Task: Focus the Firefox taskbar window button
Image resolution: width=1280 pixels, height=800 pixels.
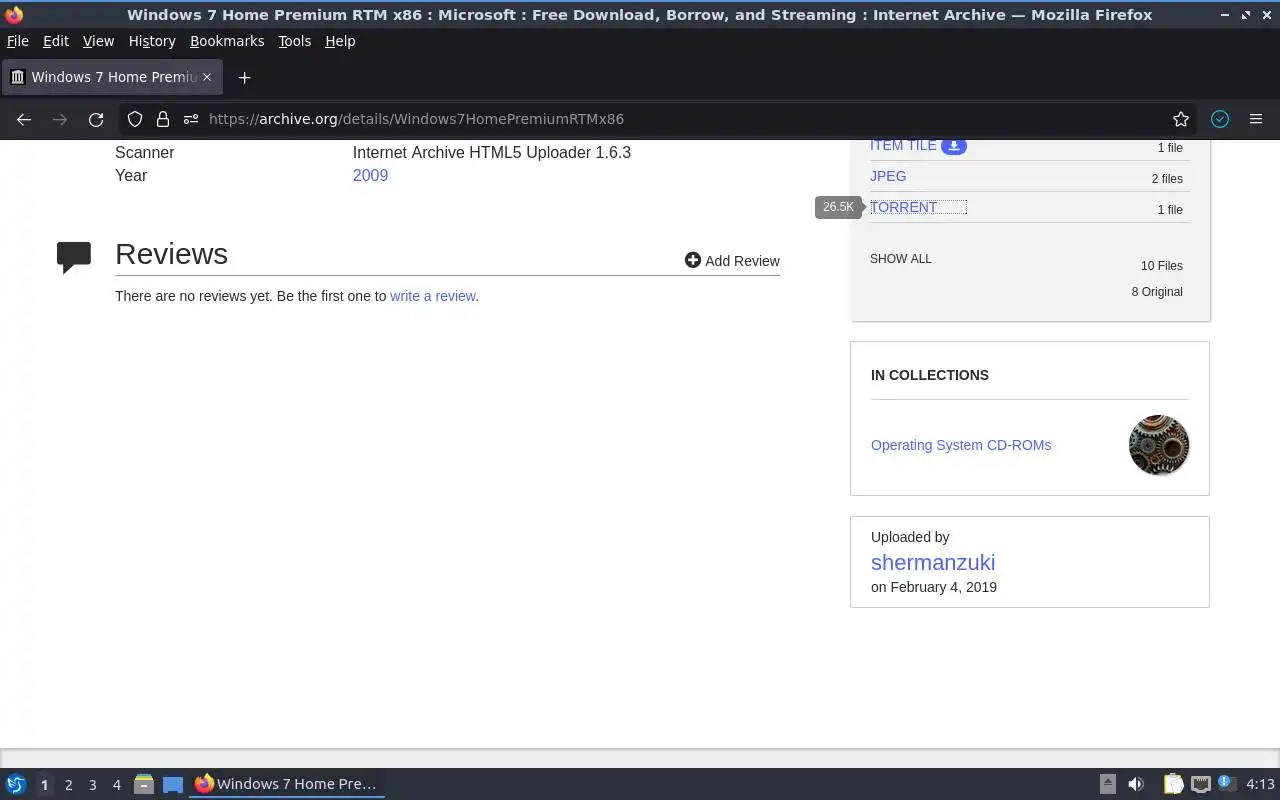Action: [x=287, y=784]
